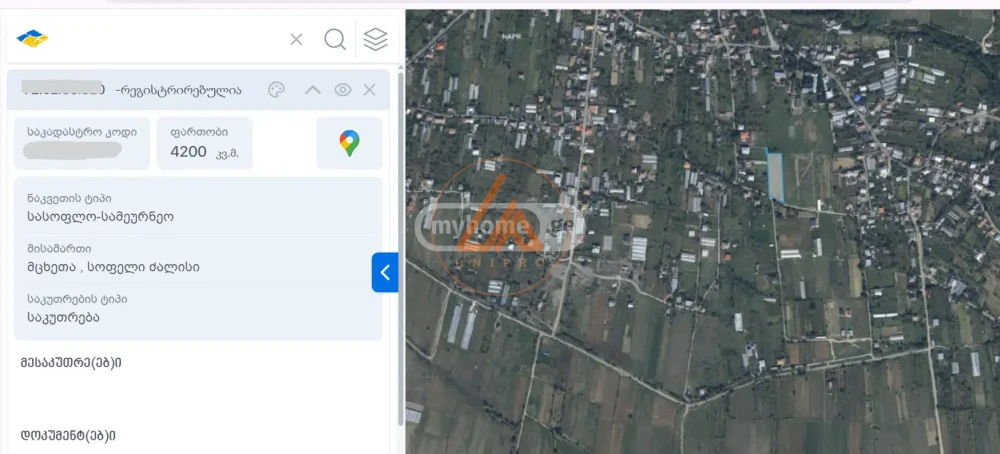This screenshot has height=454, width=1000.
Task: Collapse parcel panel with up chevron
Action: [x=312, y=90]
